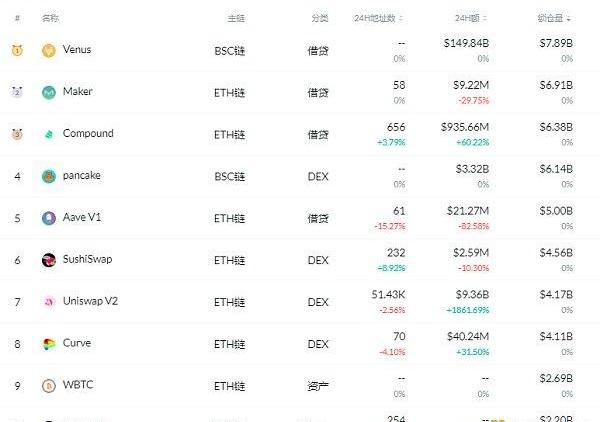Click the 分类 column header

tap(319, 18)
